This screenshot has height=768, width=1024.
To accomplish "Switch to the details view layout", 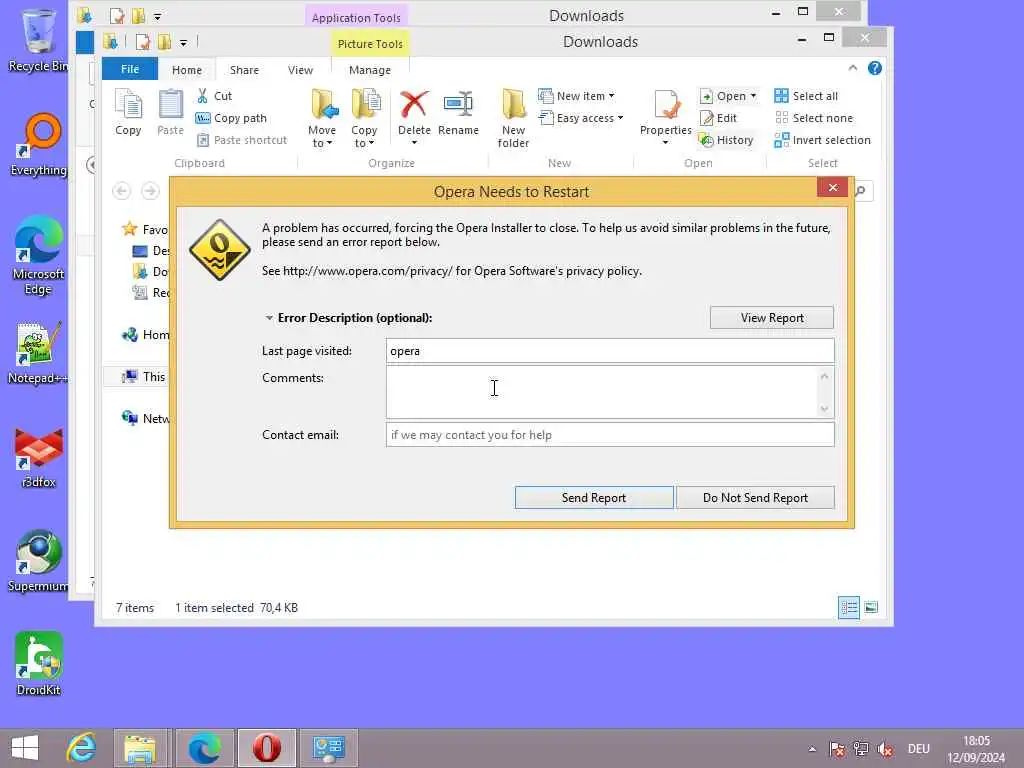I will pyautogui.click(x=849, y=607).
